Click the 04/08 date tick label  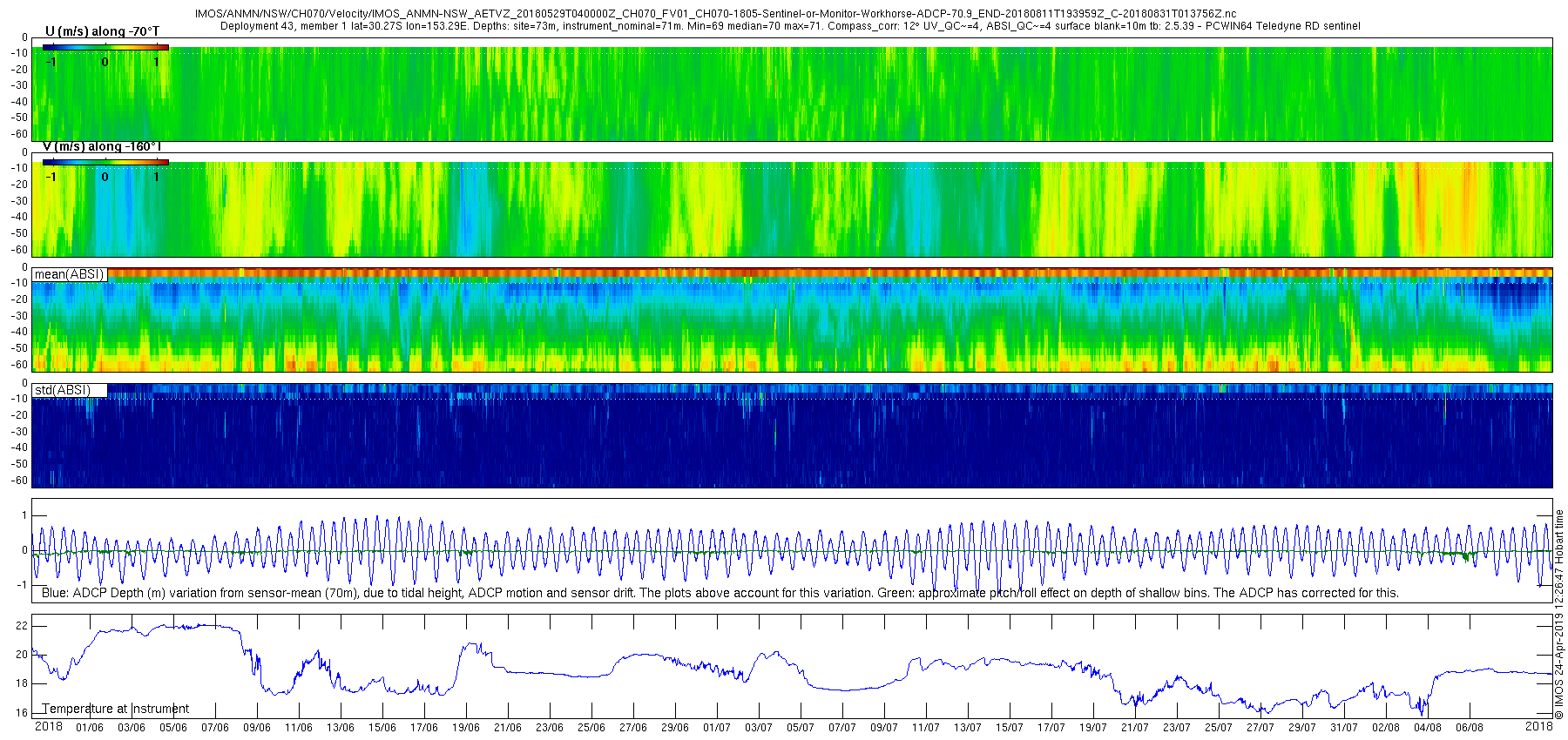(1428, 728)
